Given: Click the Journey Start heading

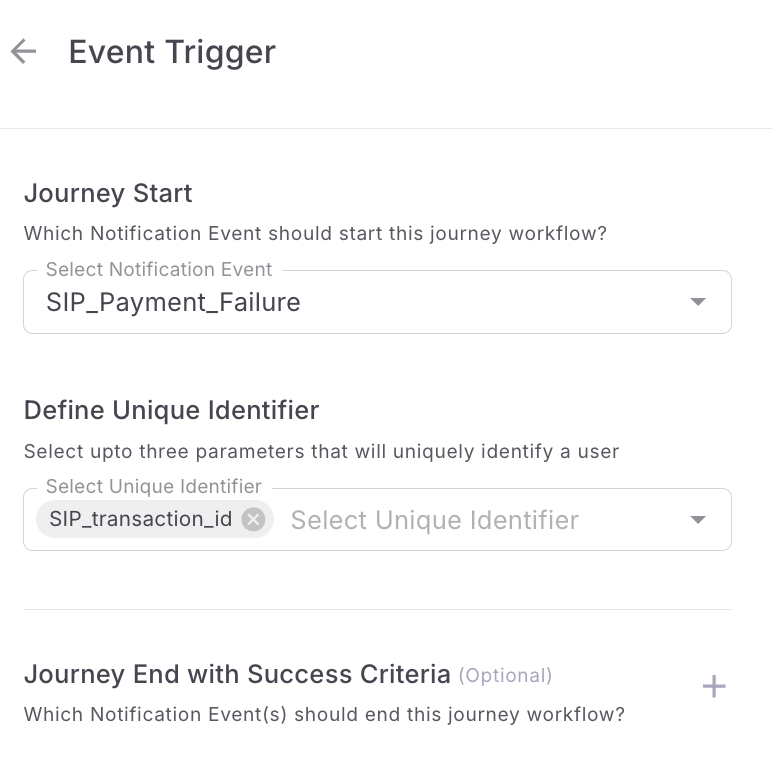Looking at the screenshot, I should point(108,193).
